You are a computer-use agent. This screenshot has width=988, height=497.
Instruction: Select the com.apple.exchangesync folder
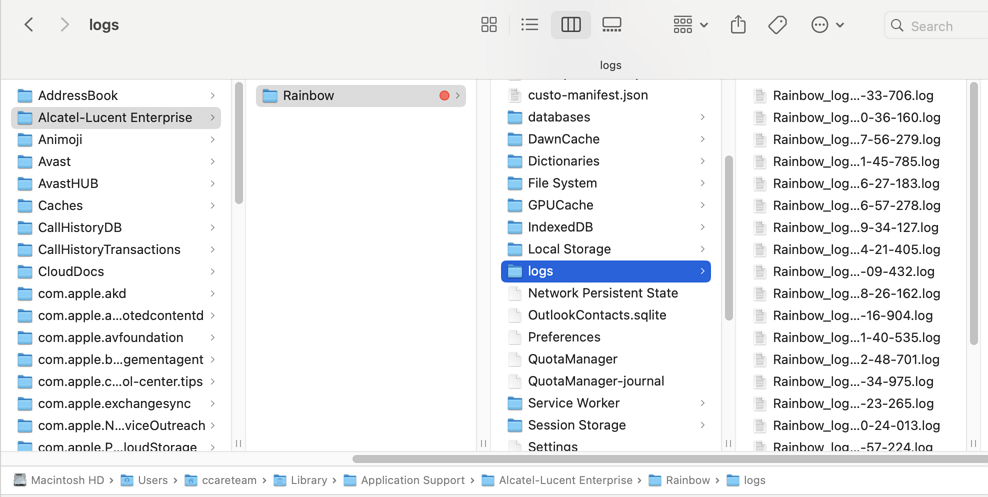[116, 404]
